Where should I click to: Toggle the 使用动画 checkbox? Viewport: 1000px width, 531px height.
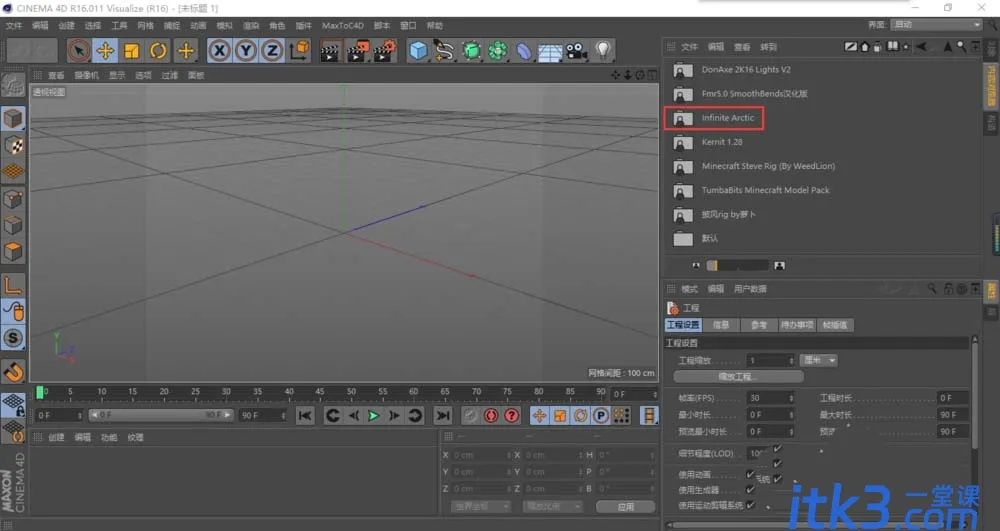(x=750, y=474)
